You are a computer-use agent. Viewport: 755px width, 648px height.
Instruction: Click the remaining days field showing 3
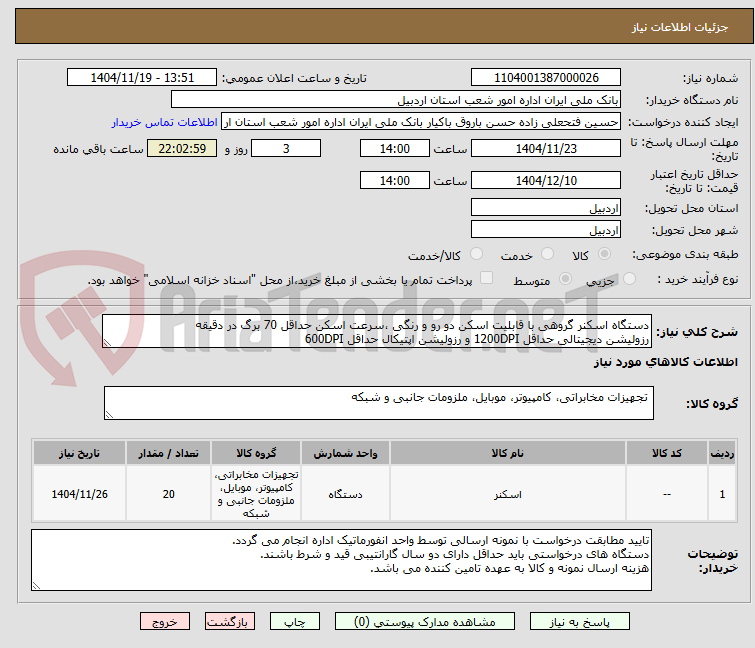(286, 148)
